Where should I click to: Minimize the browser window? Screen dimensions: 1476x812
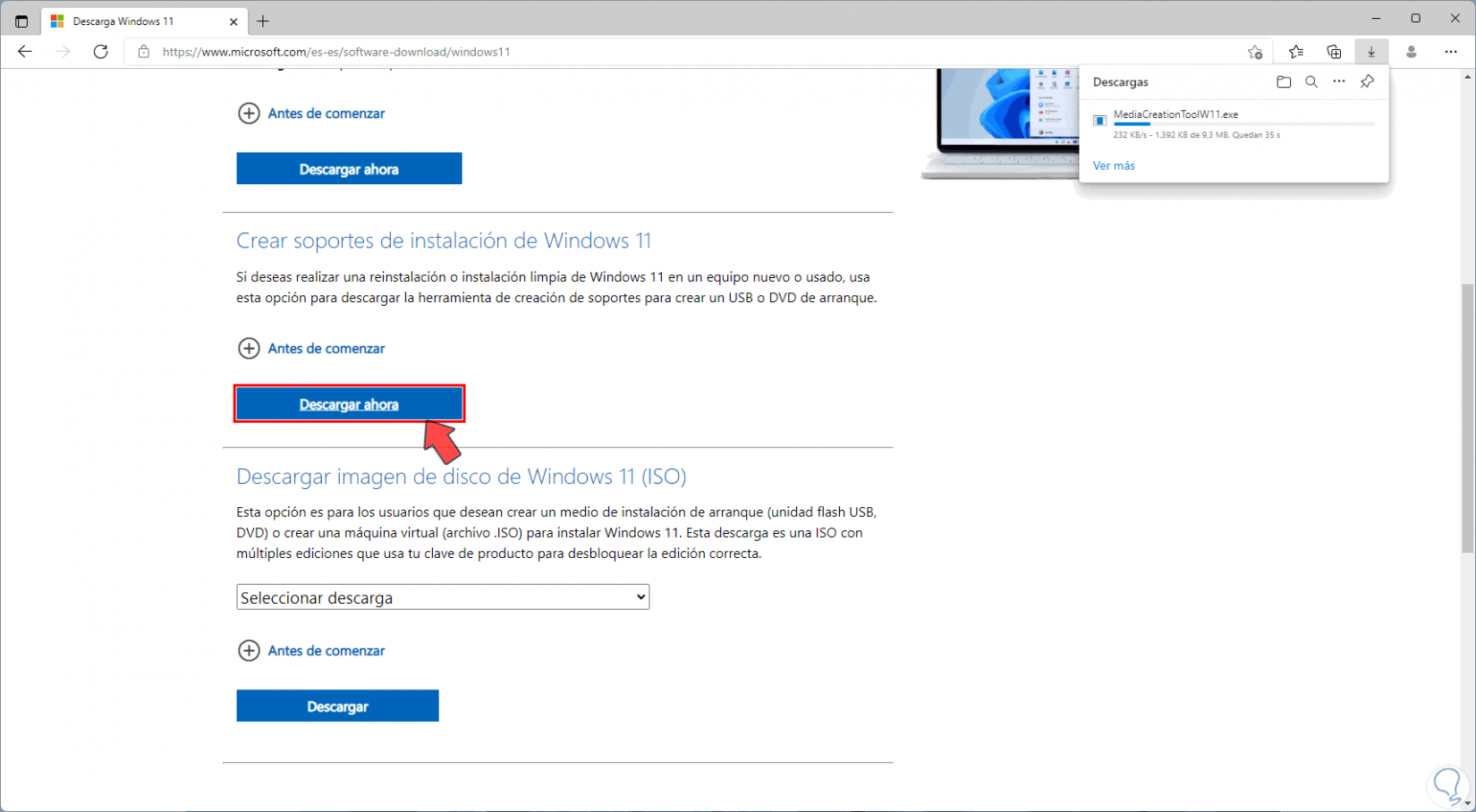[x=1376, y=18]
